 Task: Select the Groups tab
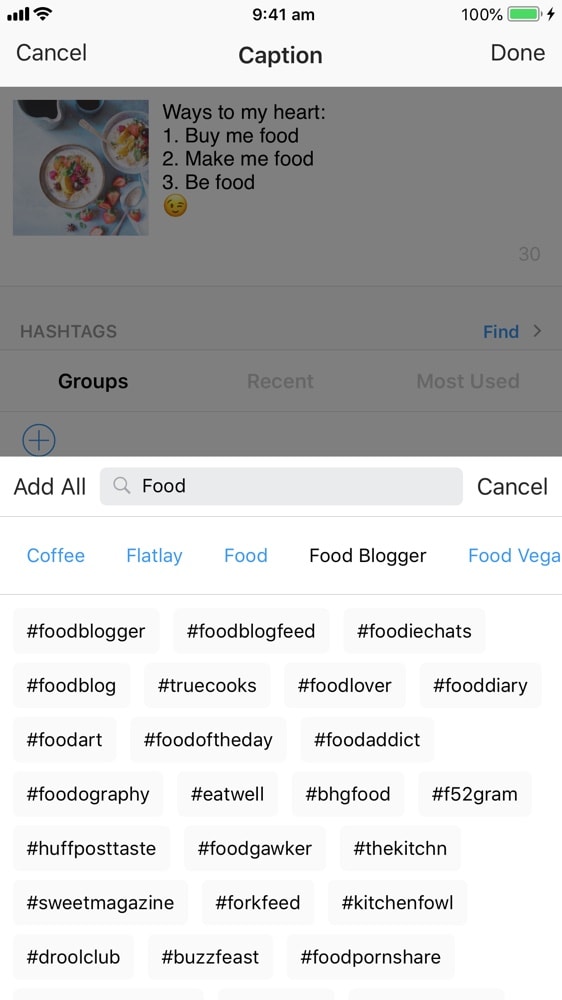tap(93, 381)
